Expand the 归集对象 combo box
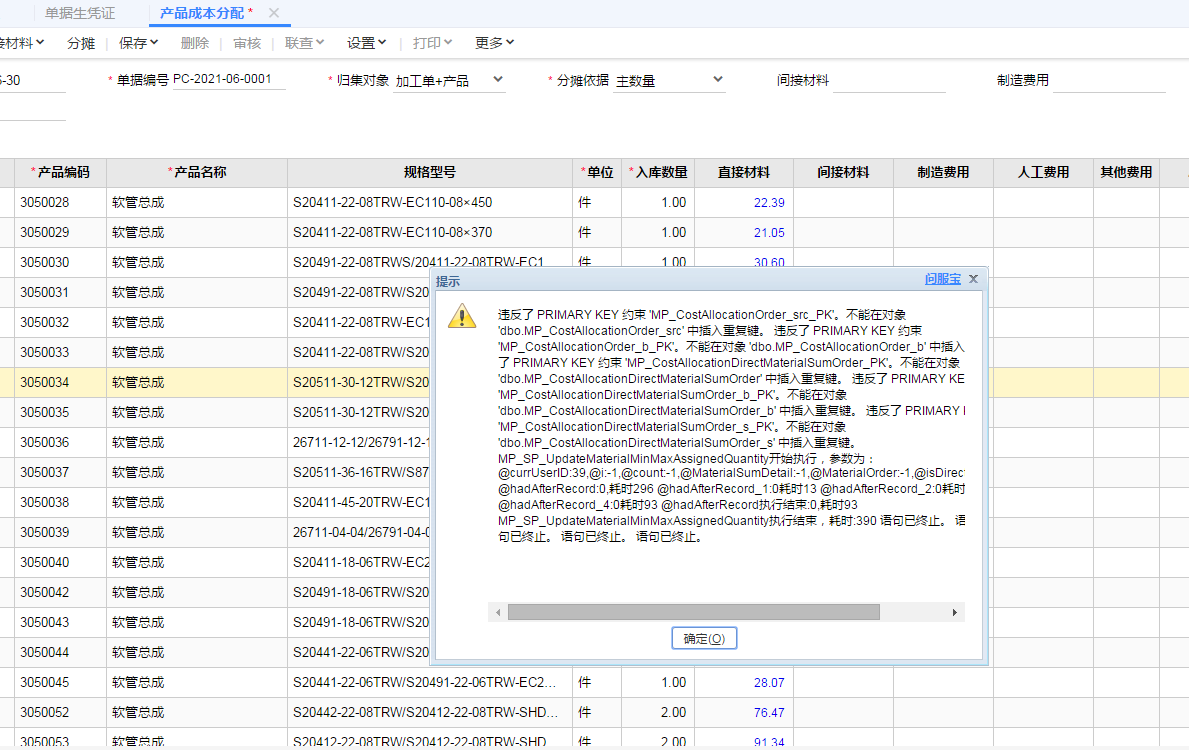This screenshot has width=1189, height=750. [497, 80]
